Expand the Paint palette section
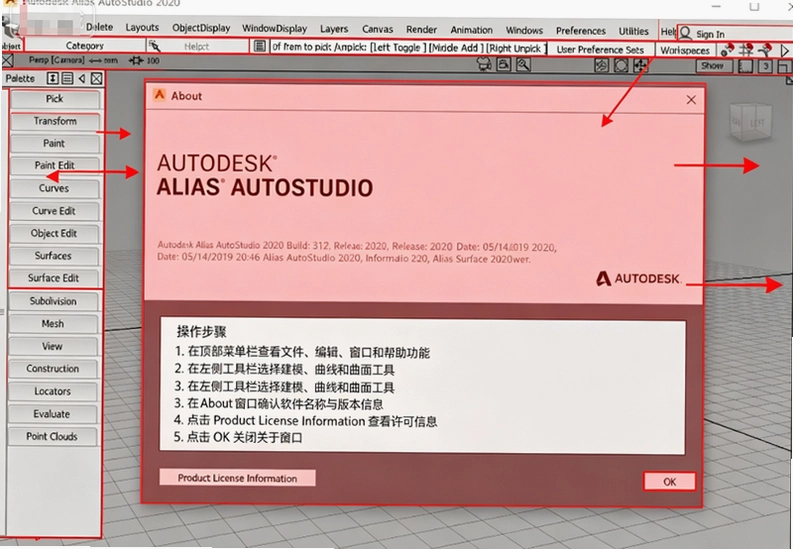Image resolution: width=793 pixels, height=549 pixels. 55,144
